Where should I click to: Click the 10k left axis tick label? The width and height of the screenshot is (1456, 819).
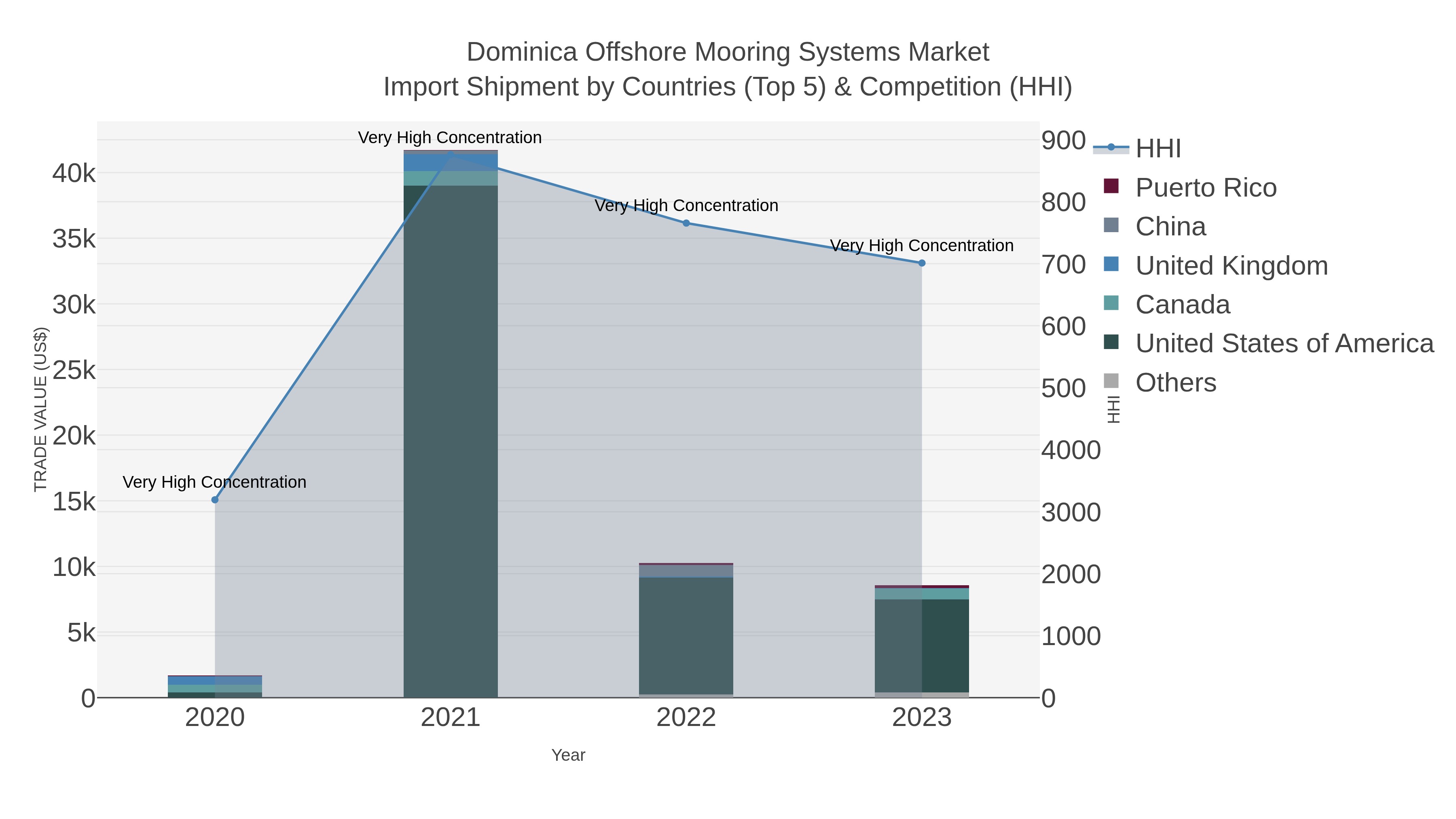tap(74, 567)
